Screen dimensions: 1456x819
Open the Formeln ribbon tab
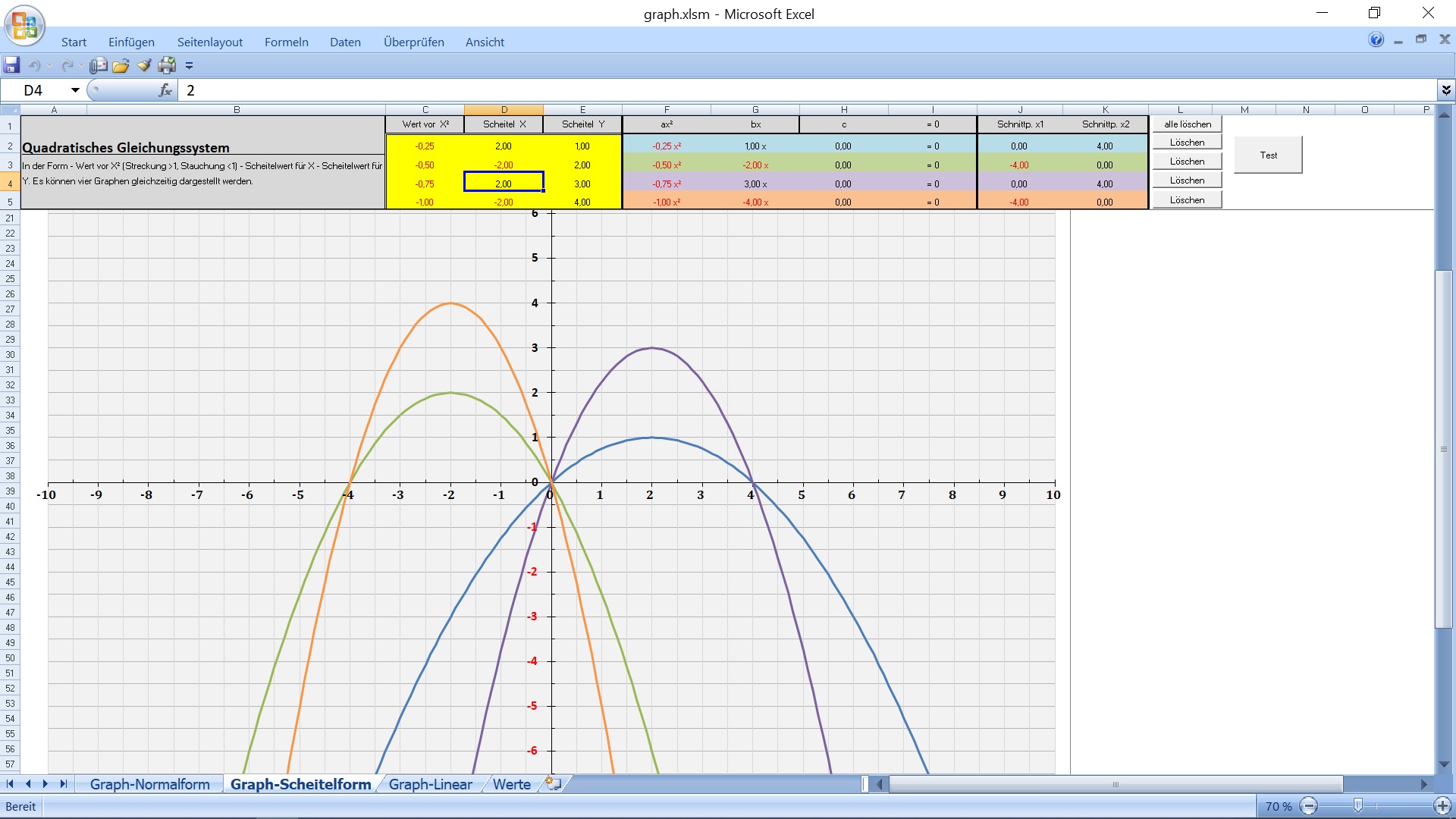coord(286,42)
